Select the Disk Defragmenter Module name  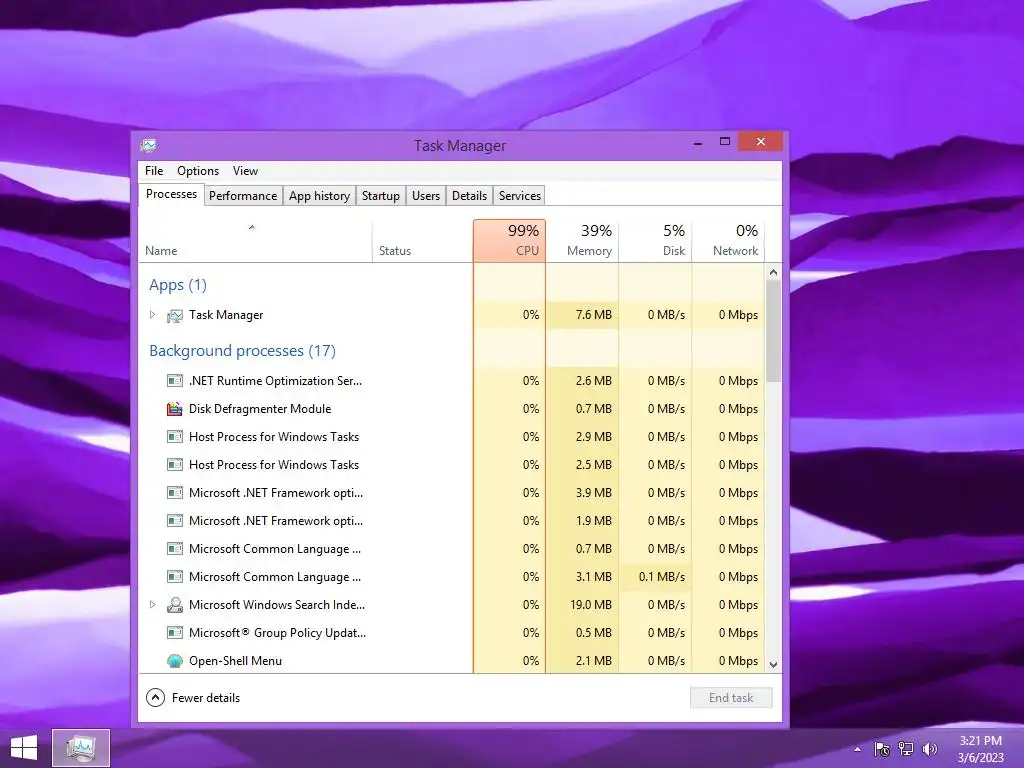260,409
